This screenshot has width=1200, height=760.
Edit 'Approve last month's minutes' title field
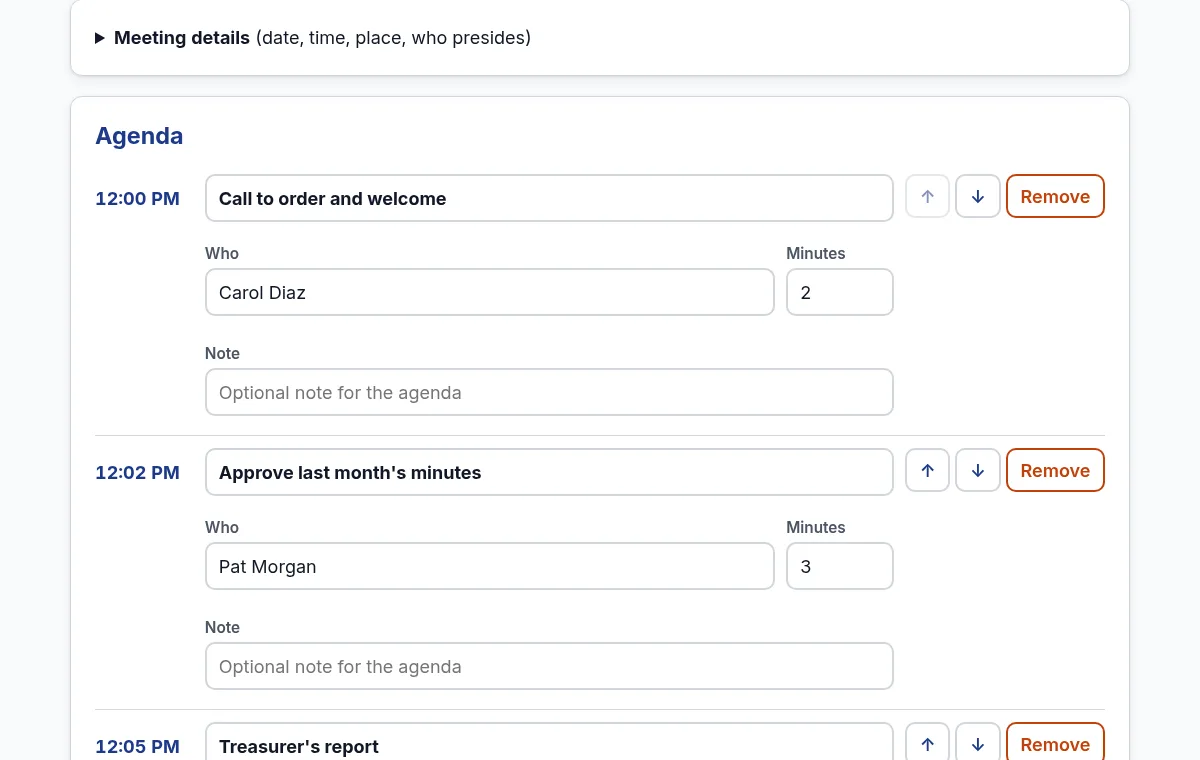[549, 472]
